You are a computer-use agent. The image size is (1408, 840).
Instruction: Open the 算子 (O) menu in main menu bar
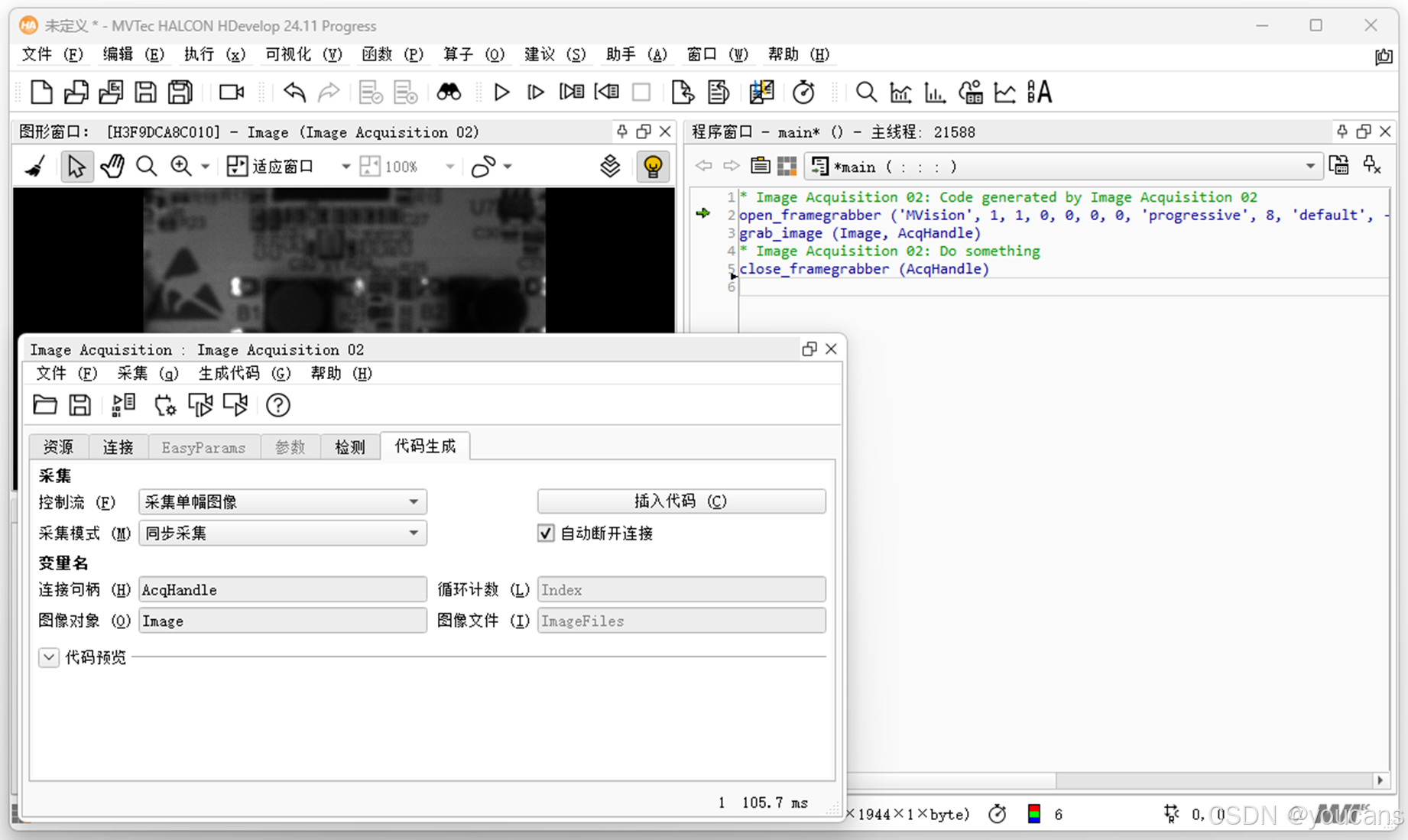[474, 54]
